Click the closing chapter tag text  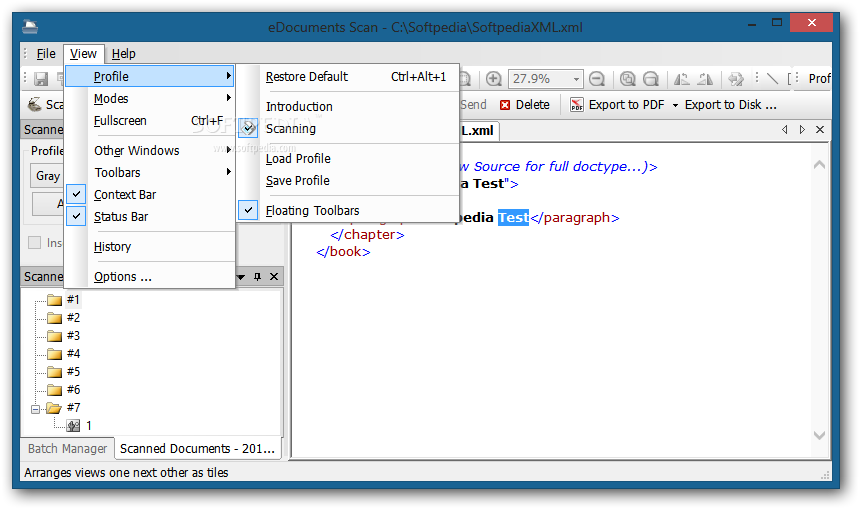click(x=367, y=235)
